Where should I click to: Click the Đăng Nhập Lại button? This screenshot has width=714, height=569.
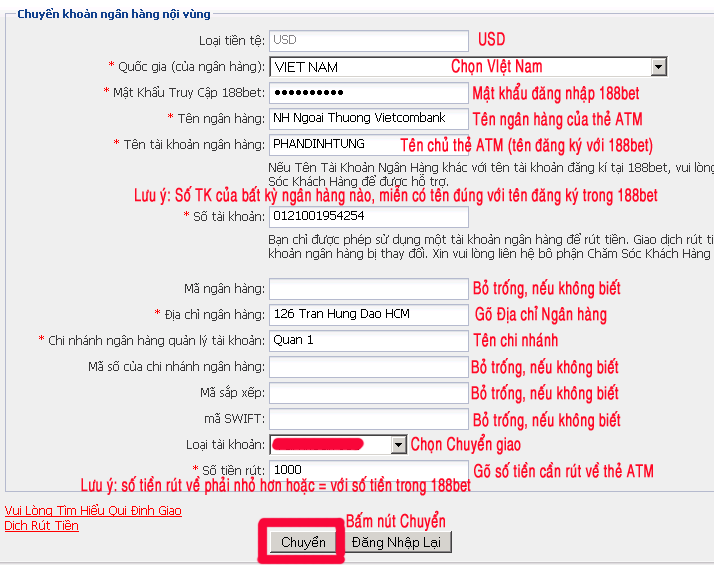396,542
